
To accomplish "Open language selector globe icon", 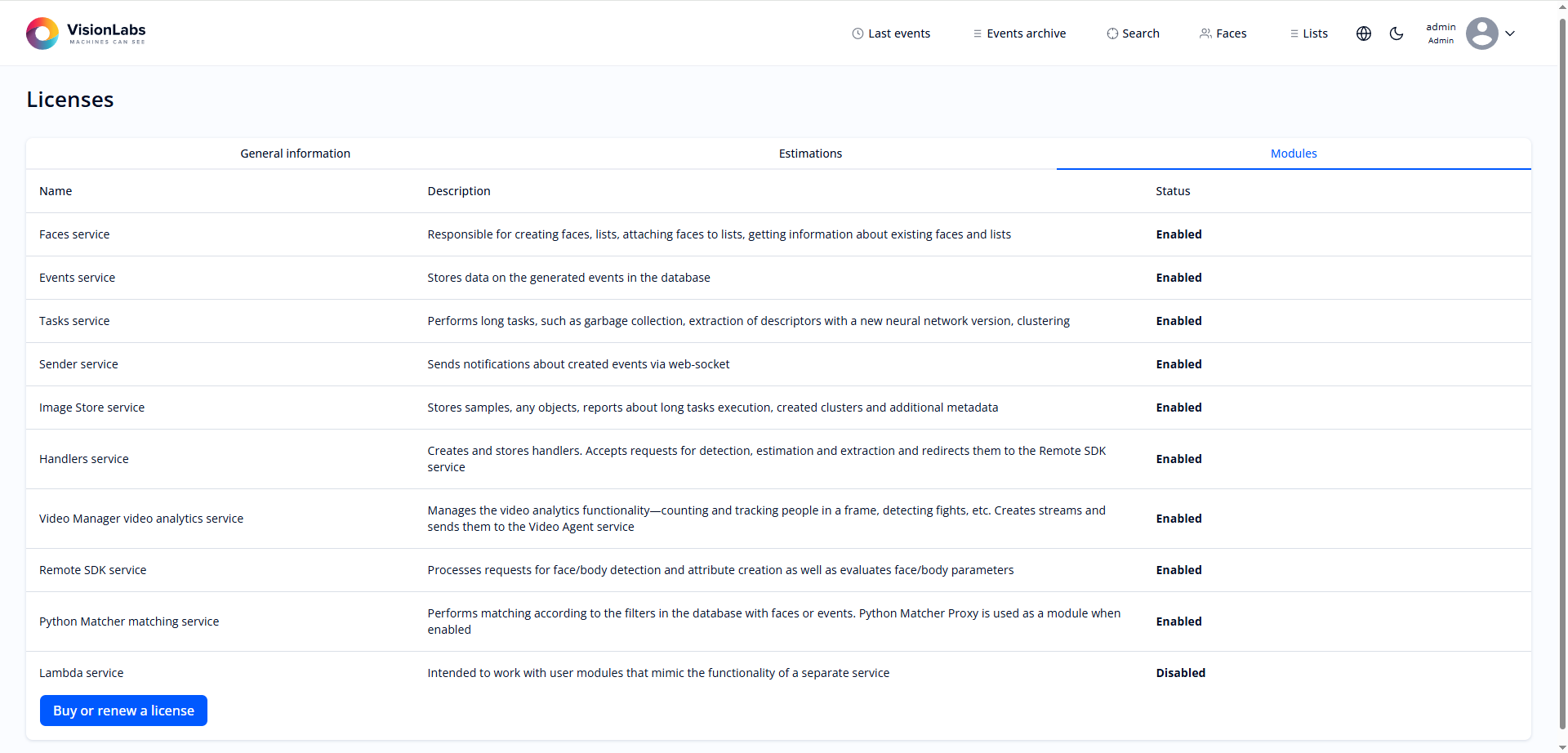I will click(x=1364, y=33).
